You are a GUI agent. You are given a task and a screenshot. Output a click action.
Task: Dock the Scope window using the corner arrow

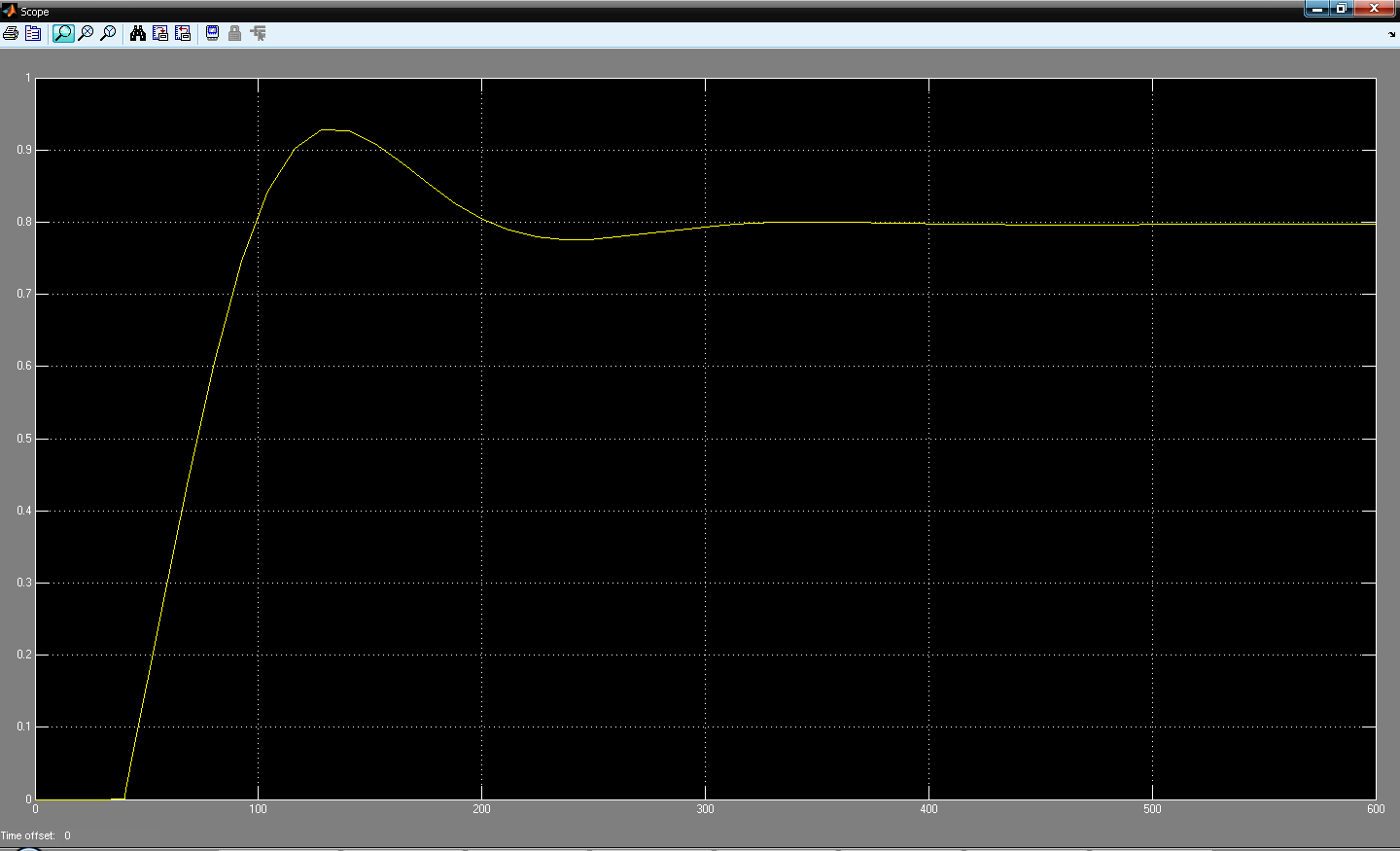[x=1392, y=34]
